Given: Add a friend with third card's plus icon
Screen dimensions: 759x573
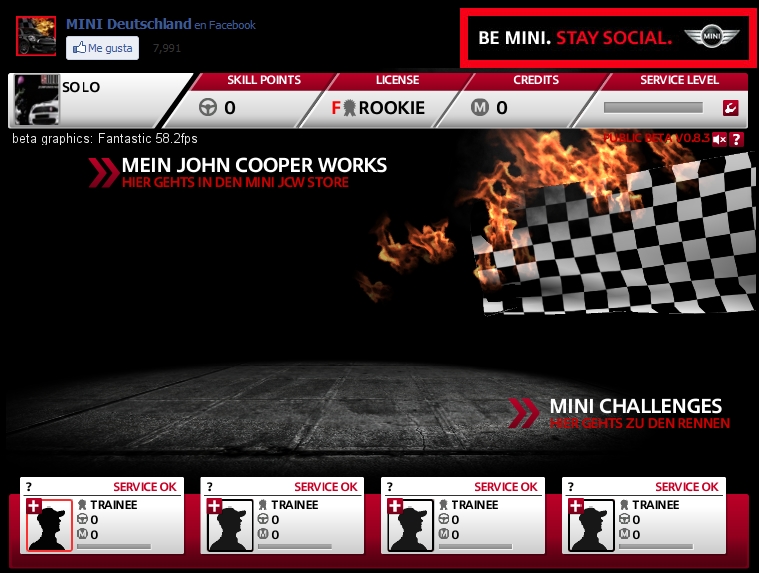Looking at the screenshot, I should click(395, 506).
